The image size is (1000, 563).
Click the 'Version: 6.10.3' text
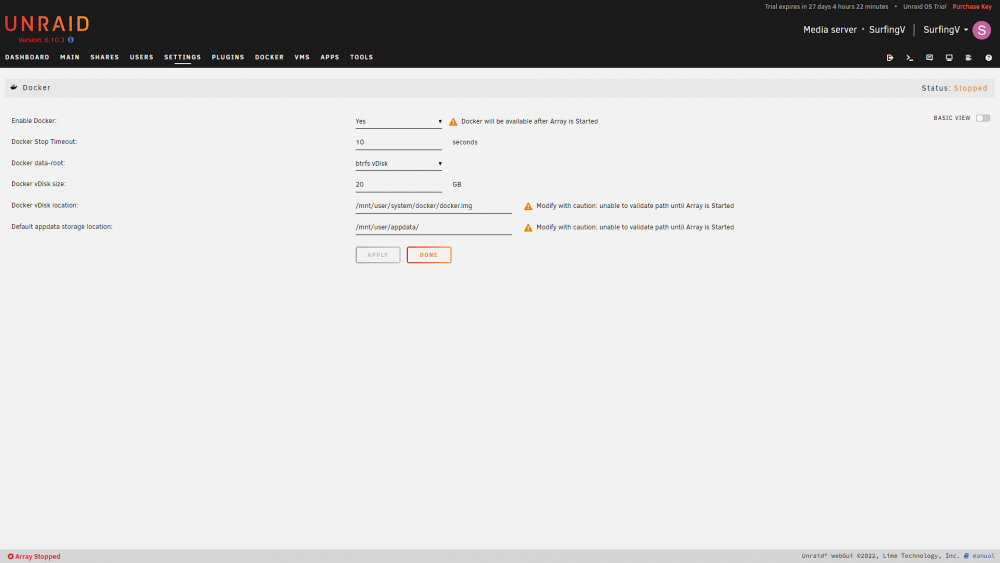(x=41, y=40)
